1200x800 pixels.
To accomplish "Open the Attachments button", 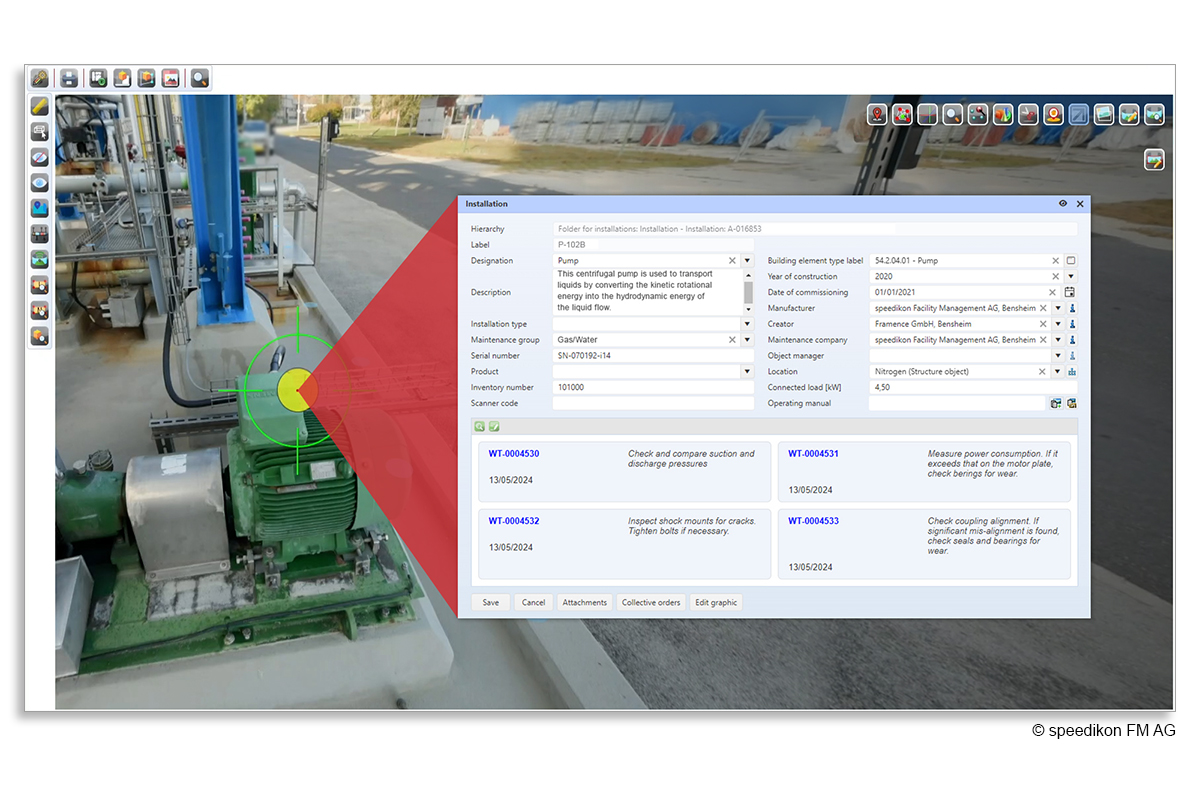I will pos(584,603).
